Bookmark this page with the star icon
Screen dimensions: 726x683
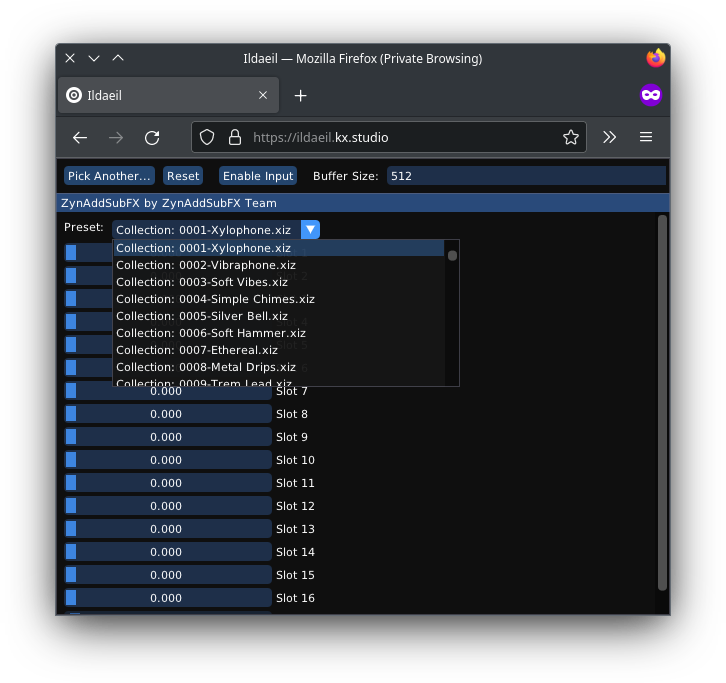coord(570,137)
